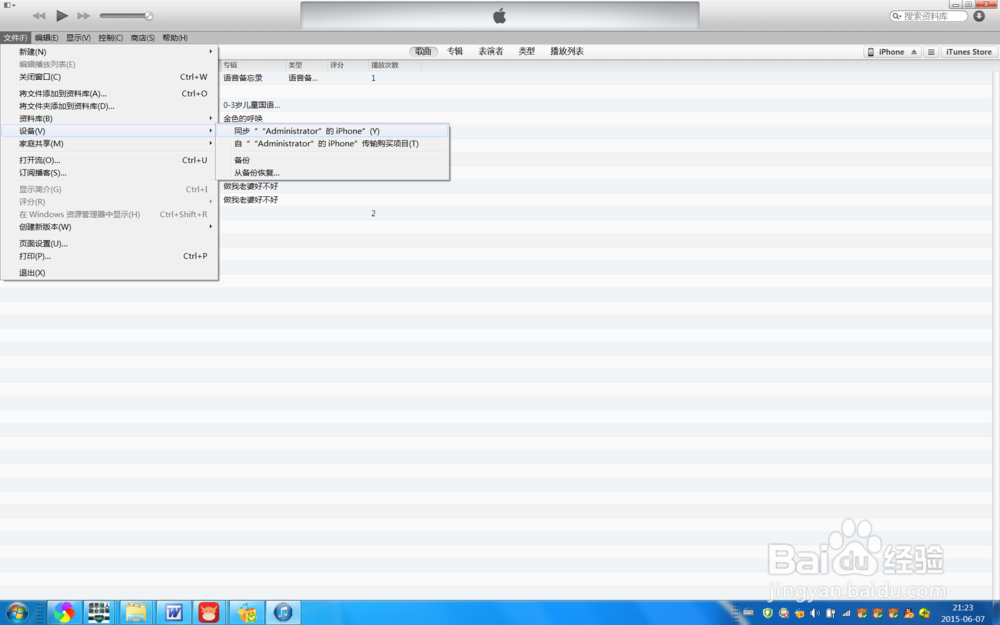Select 备份 in the device submenu
Viewport: 1000px width, 625px height.
click(x=332, y=160)
